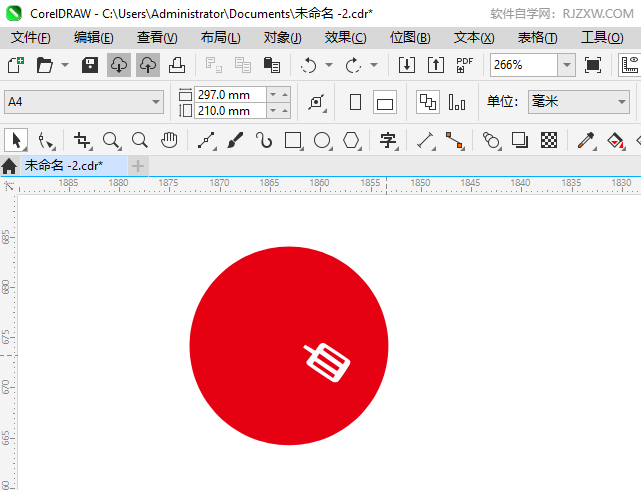Click the auto-fit page icon
The height and width of the screenshot is (490, 641).
317,102
